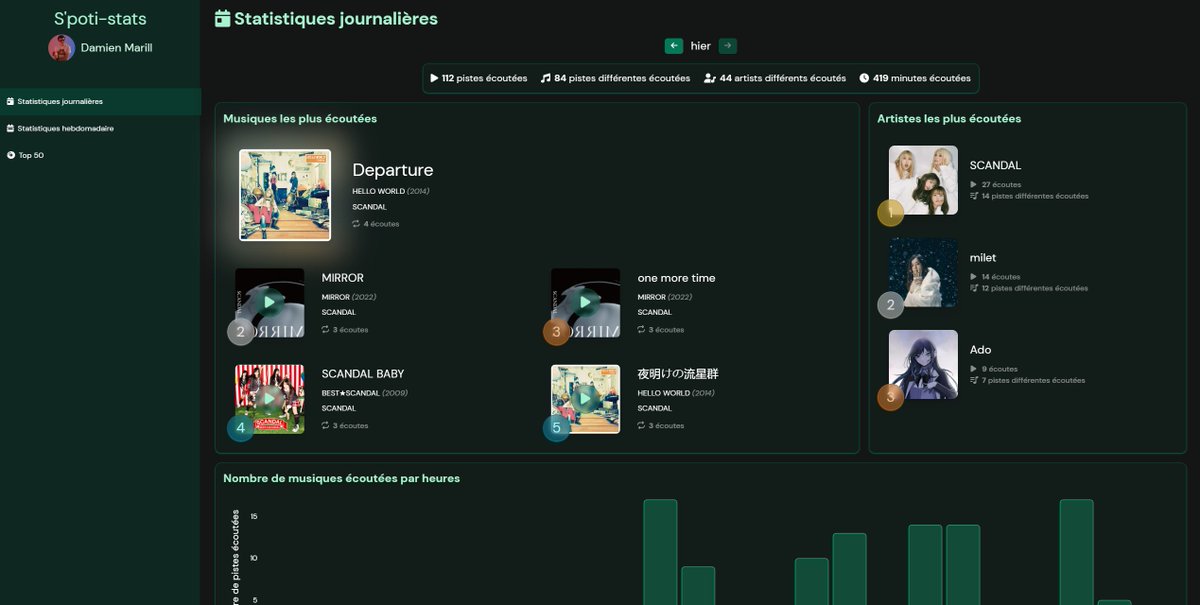Screen dimensions: 1200x605
Task: Click rank 3 badge on one more time
Action: point(557,332)
